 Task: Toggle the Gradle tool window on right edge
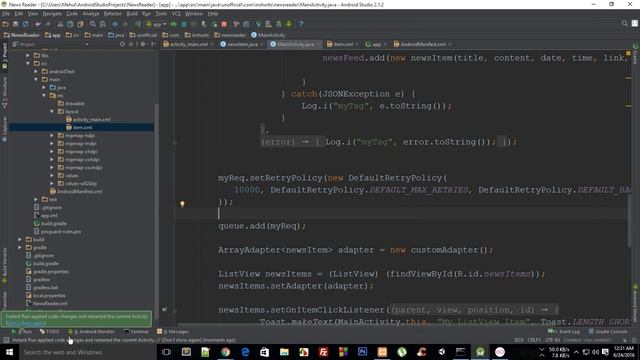pos(636,54)
